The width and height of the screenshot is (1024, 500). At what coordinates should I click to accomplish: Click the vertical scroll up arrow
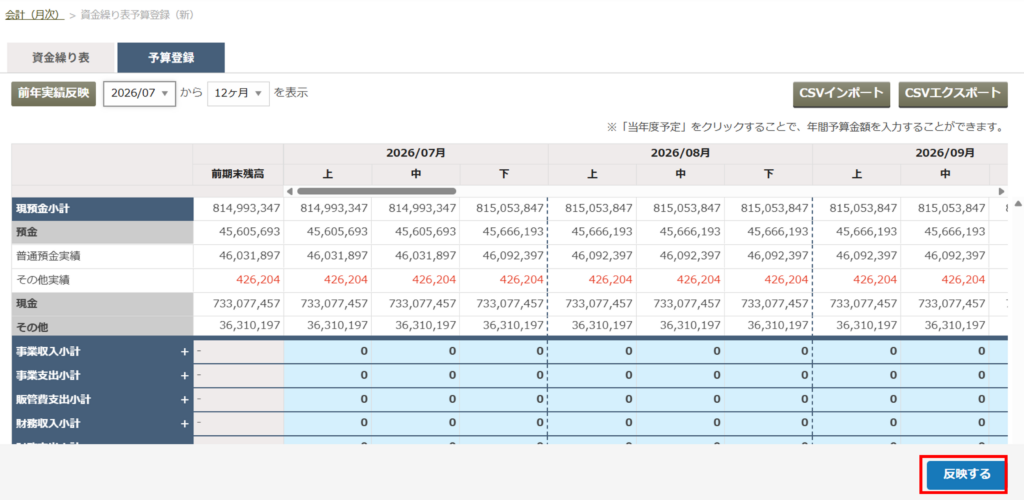point(1017,203)
